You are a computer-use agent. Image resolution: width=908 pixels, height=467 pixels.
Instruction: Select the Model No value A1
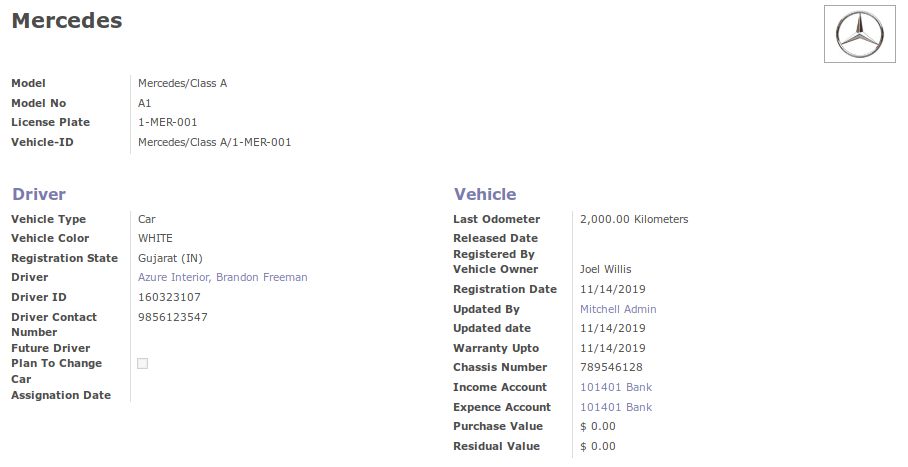point(144,103)
